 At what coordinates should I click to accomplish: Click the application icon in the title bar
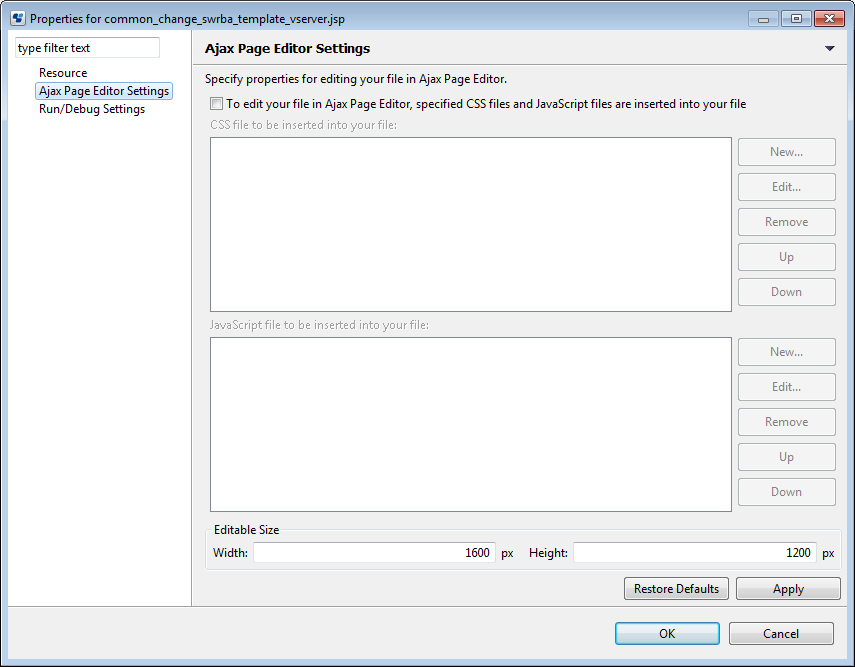(18, 19)
